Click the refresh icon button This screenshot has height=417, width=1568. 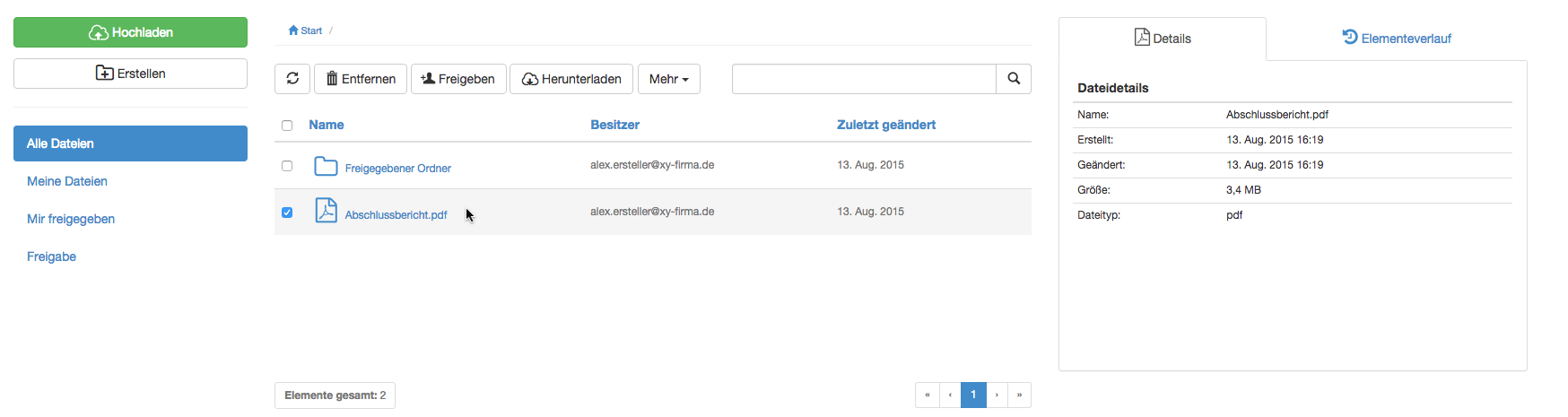pos(292,79)
